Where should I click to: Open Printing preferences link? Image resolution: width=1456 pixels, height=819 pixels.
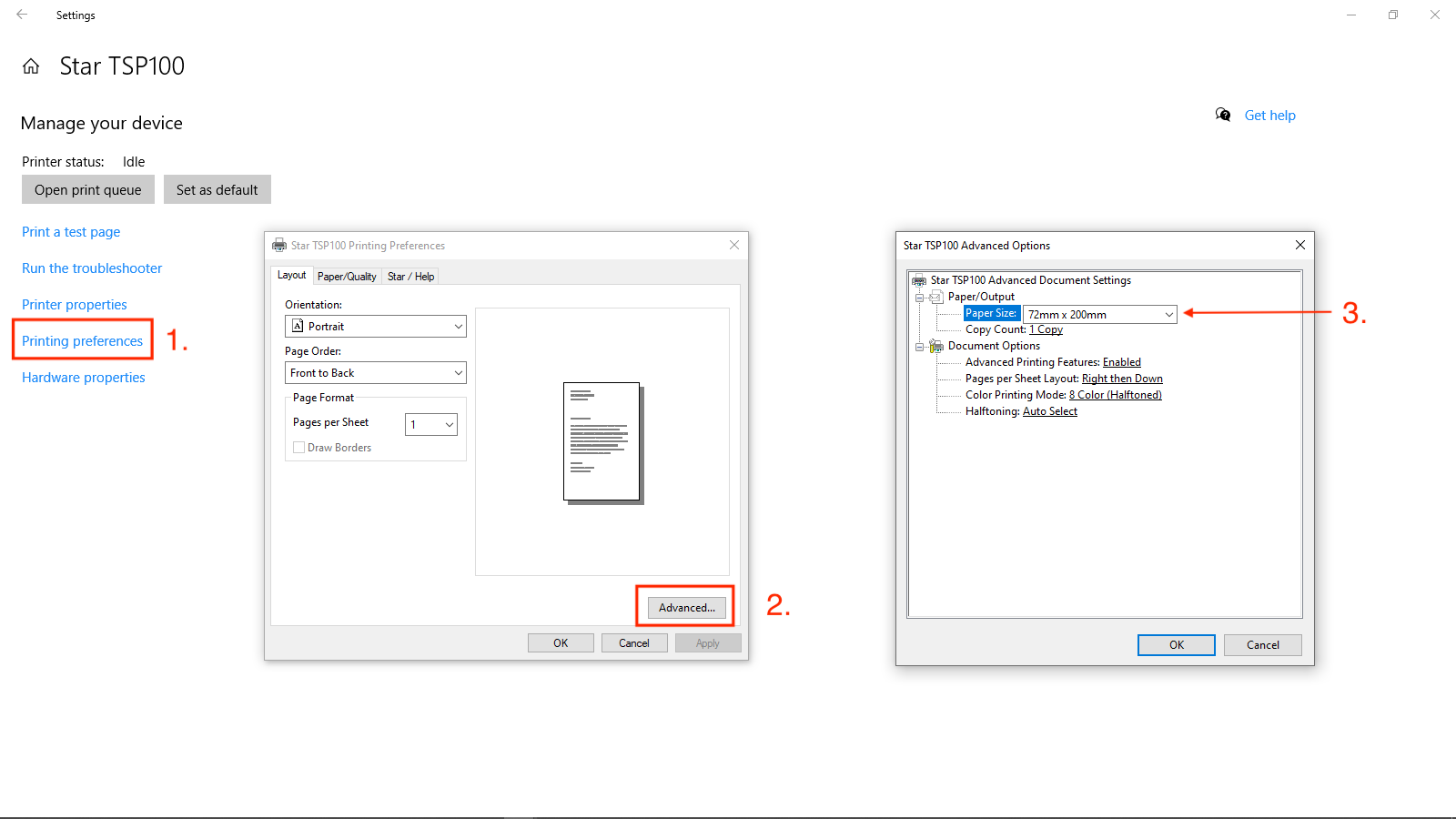coord(82,341)
